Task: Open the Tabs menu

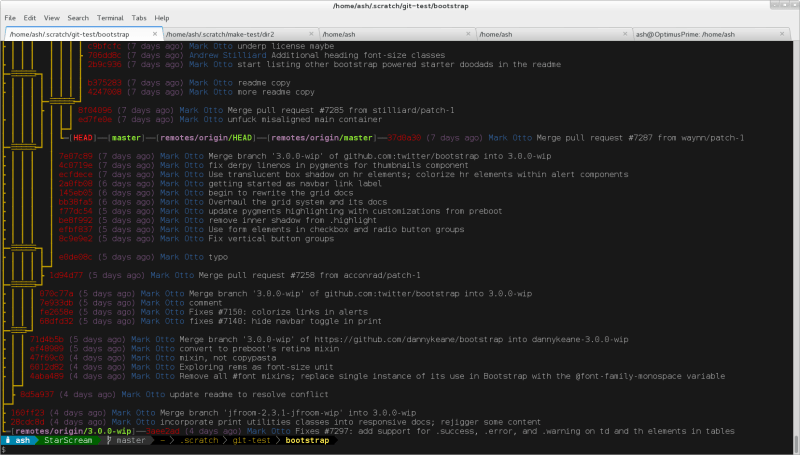Action: coord(139,18)
